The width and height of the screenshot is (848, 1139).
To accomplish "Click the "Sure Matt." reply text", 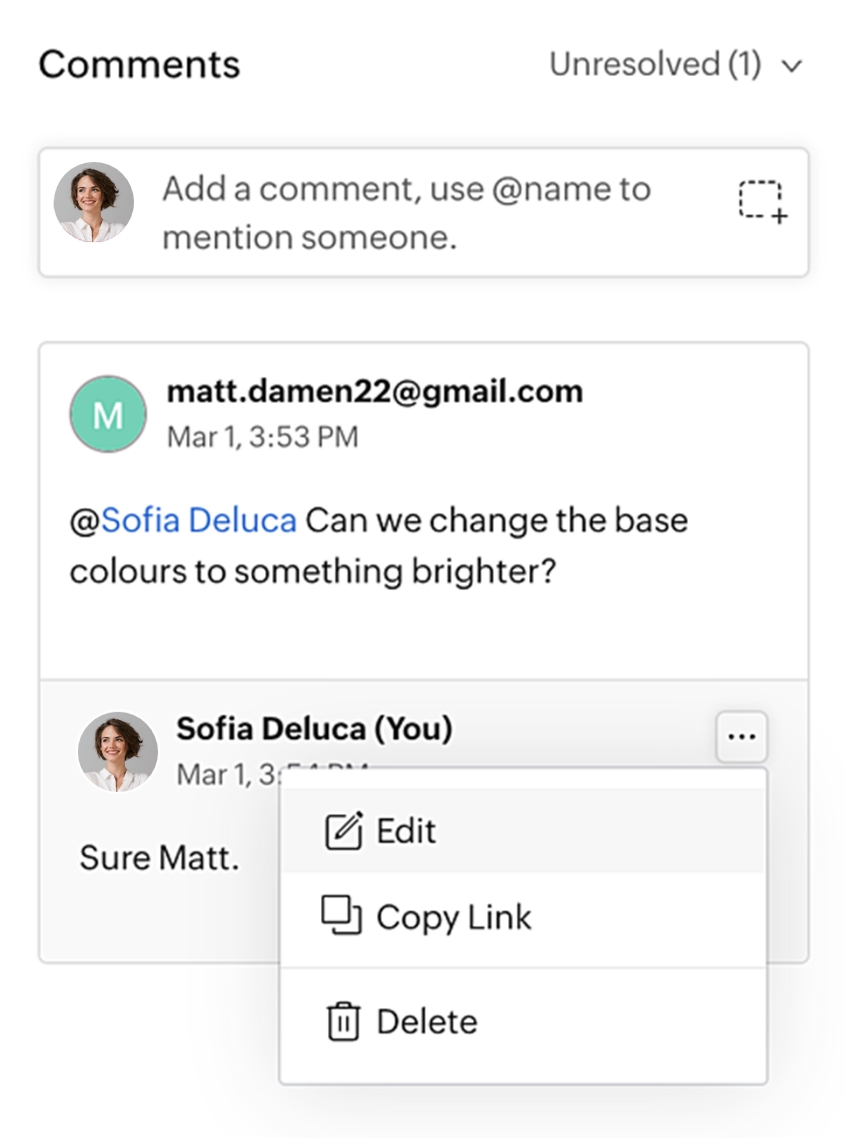I will 159,858.
